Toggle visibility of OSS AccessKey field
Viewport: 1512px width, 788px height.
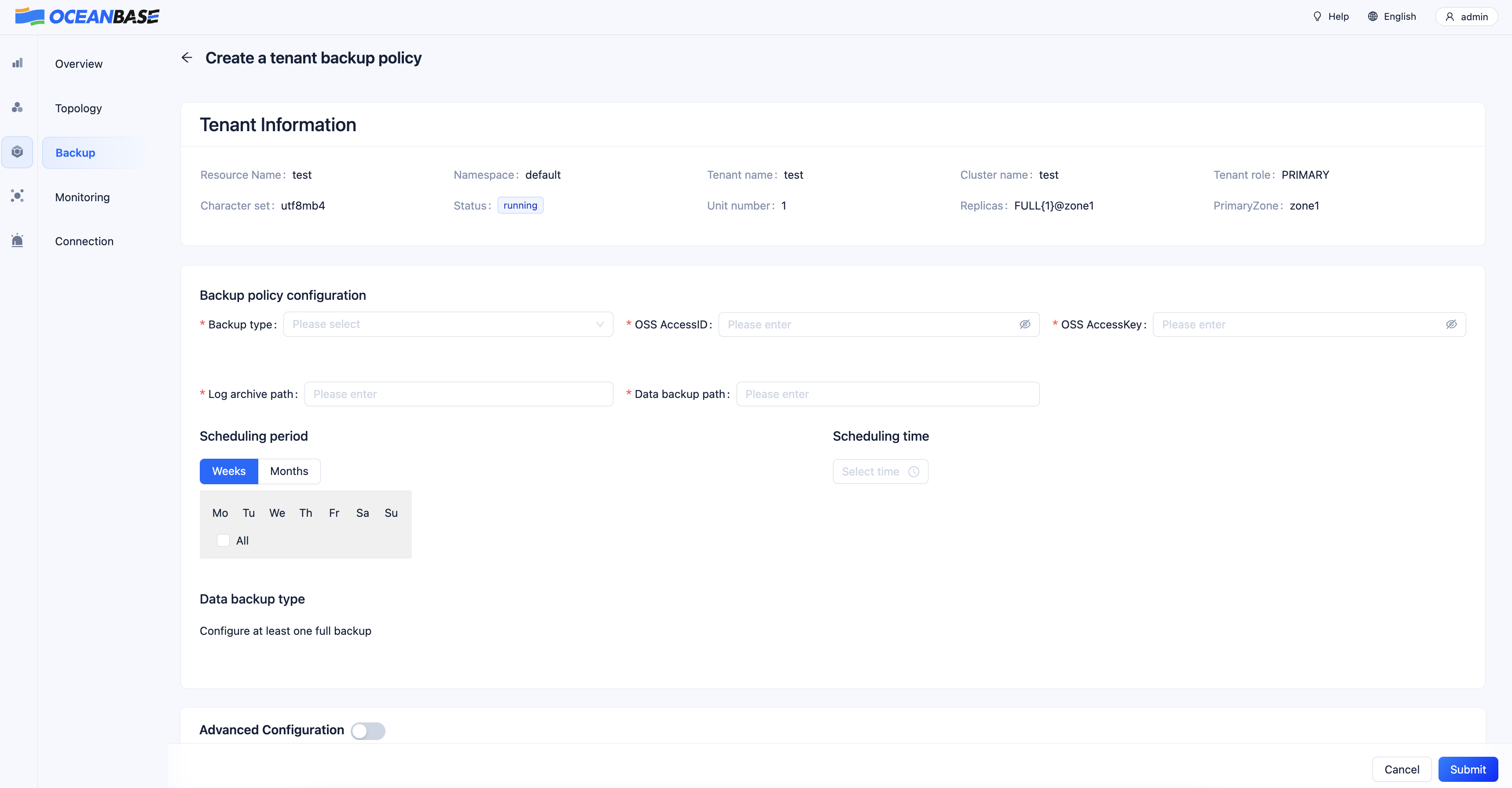pos(1451,325)
